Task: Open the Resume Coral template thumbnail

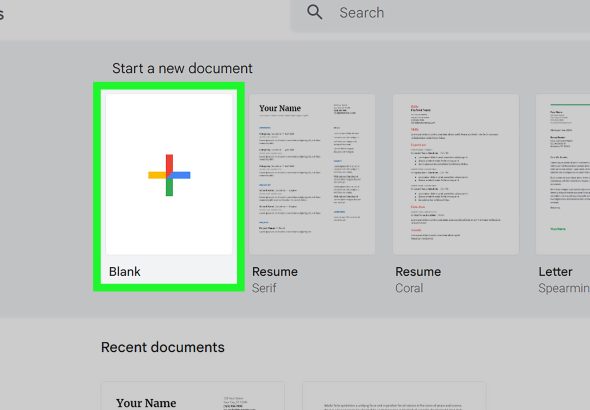Action: [456, 174]
